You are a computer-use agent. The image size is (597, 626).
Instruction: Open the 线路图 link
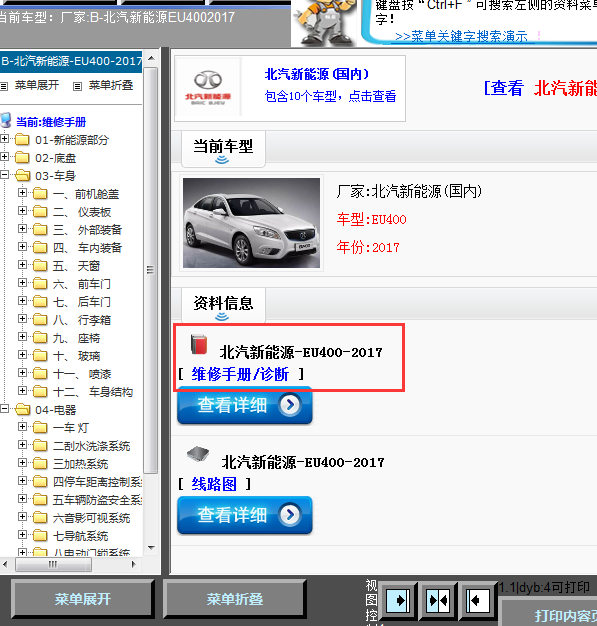[x=214, y=484]
